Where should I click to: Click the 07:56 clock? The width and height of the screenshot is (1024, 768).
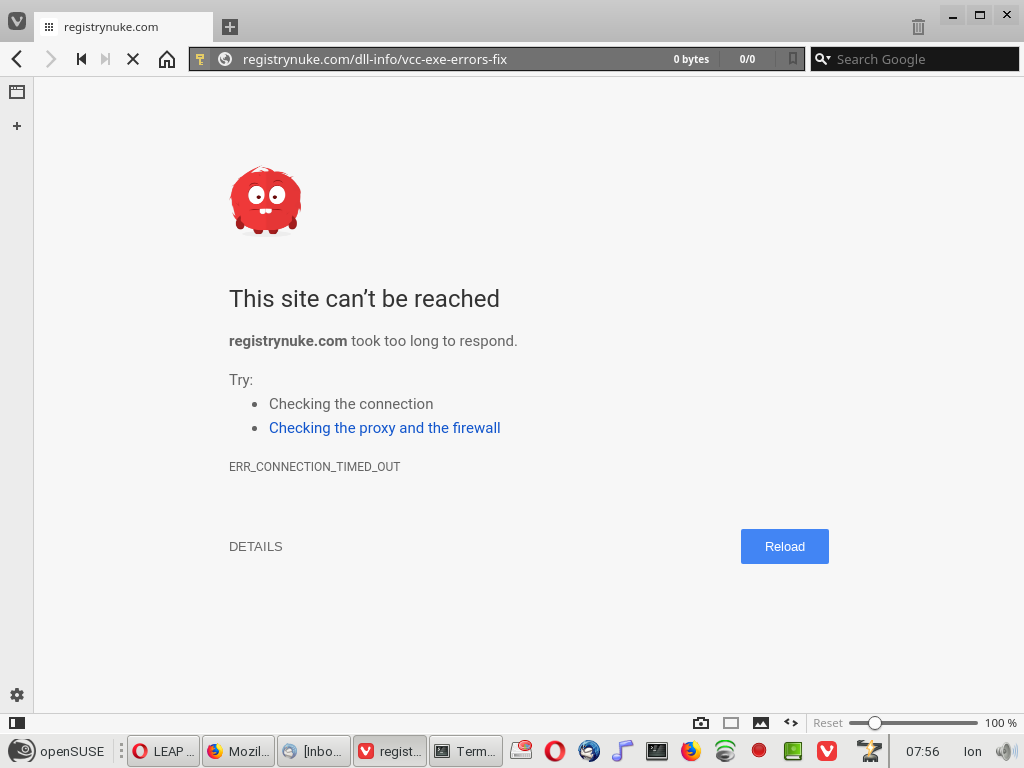tap(922, 752)
